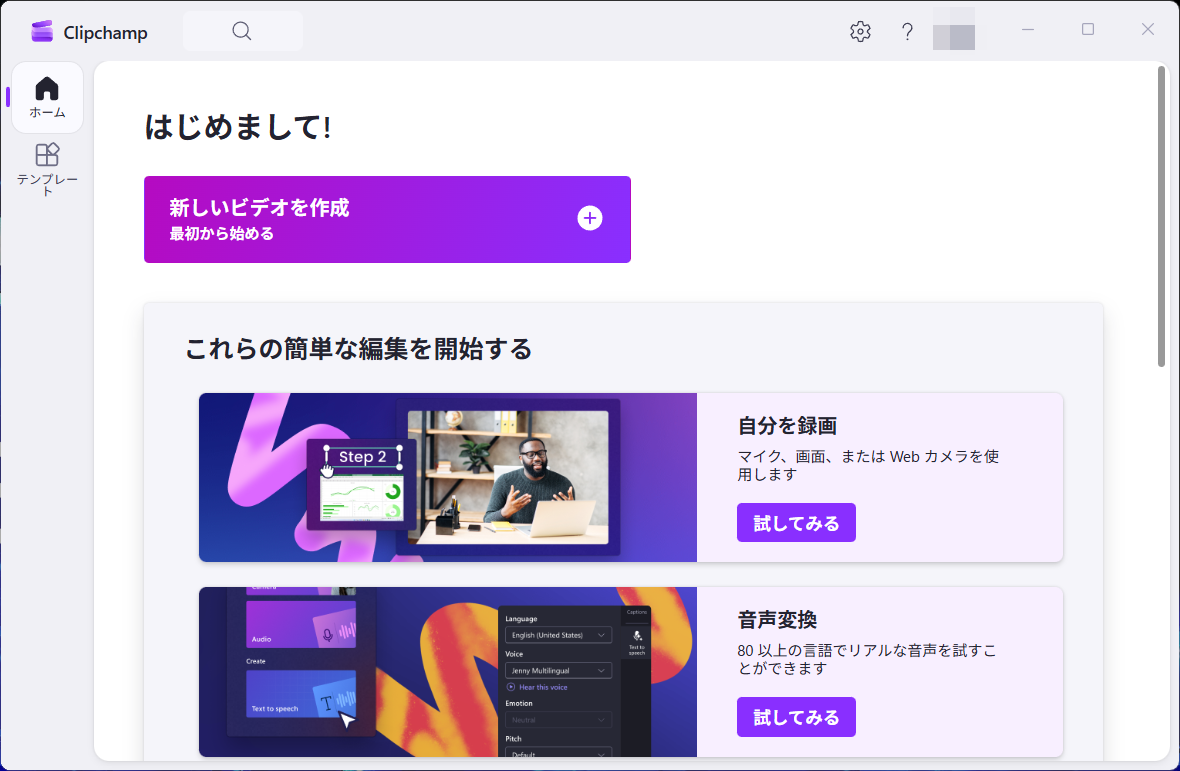Image resolution: width=1180 pixels, height=771 pixels.
Task: Click the Clipchamp logo icon
Action: coord(42,32)
